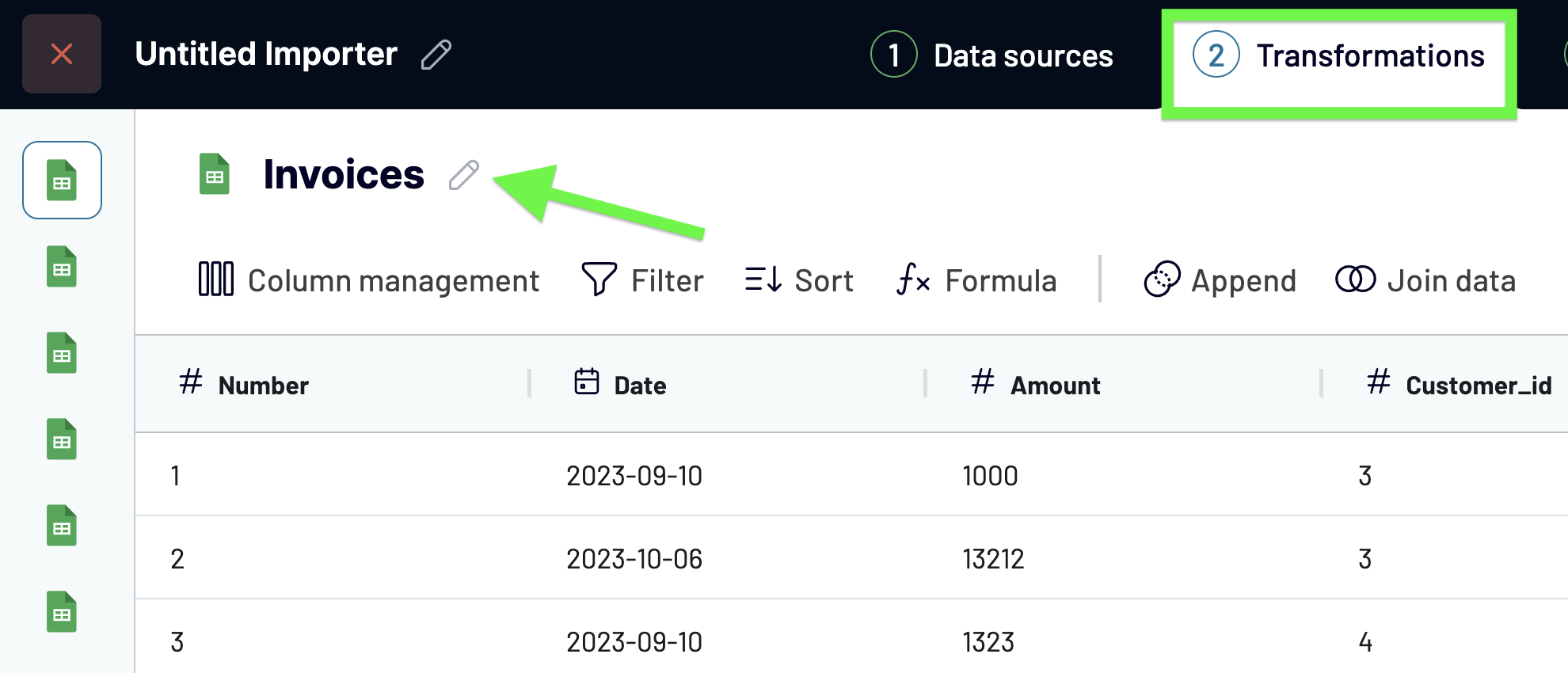The image size is (1568, 673).
Task: Open the Data sources step
Action: 992,55
